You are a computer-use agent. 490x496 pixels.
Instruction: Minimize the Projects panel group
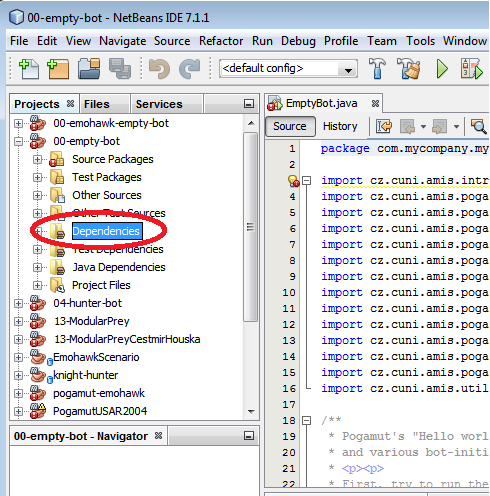[x=249, y=104]
